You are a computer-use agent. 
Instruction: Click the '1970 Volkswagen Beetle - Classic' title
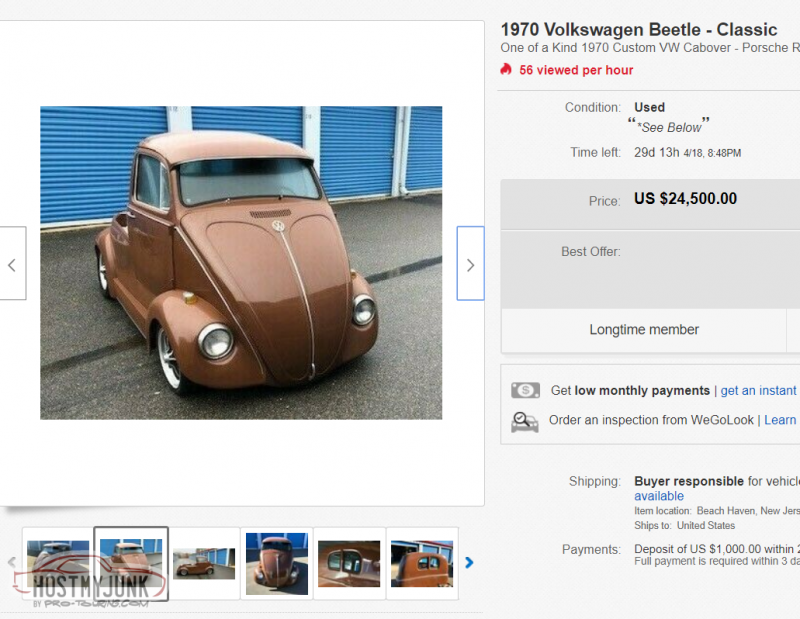click(639, 29)
